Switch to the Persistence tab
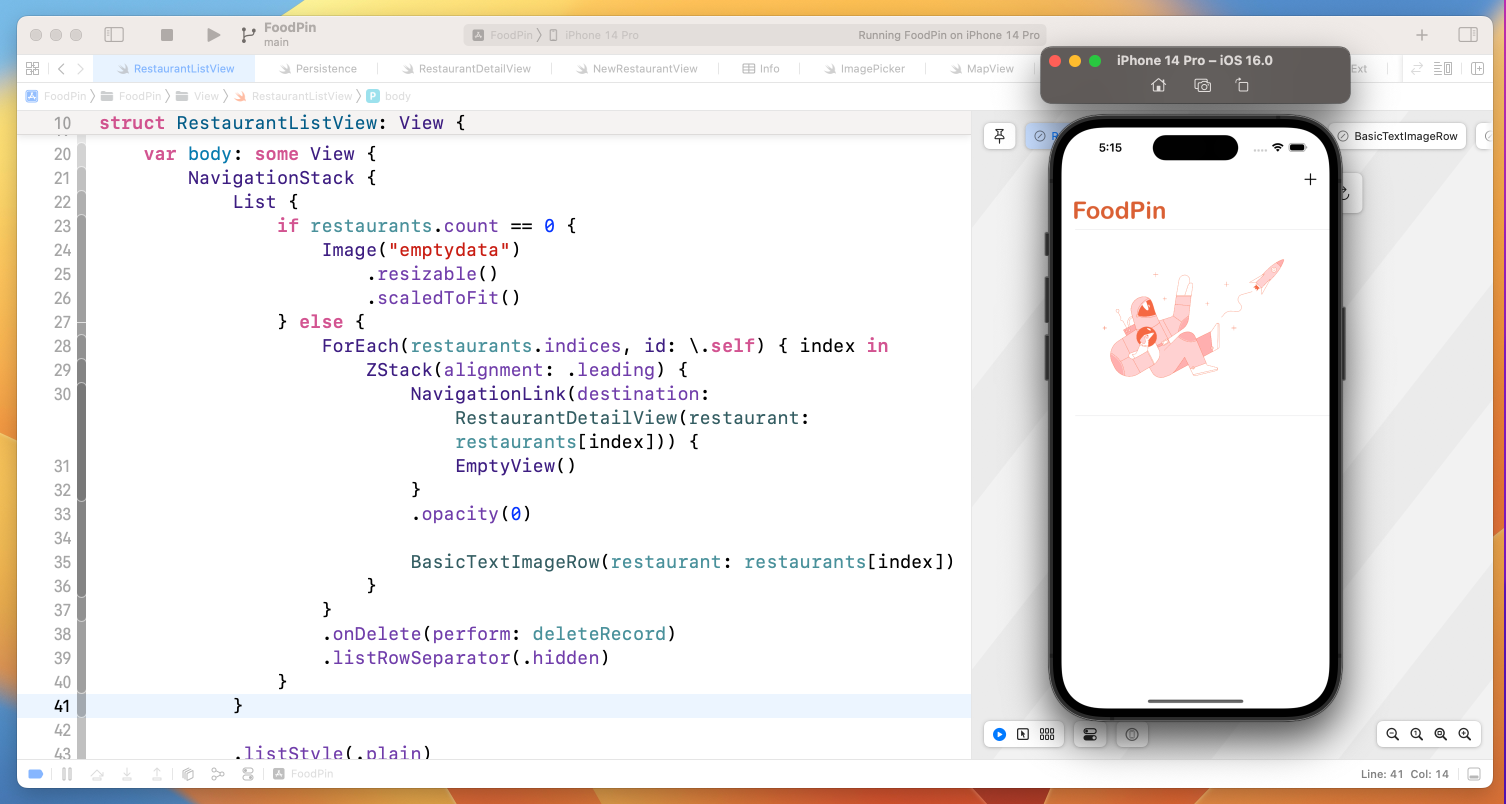1506x804 pixels. [x=325, y=69]
